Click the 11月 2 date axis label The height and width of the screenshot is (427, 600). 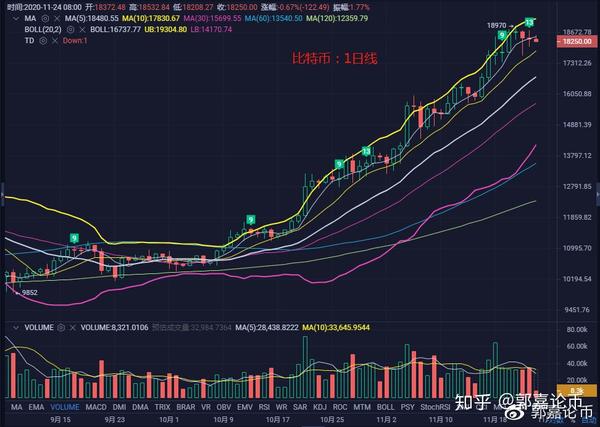[386, 420]
